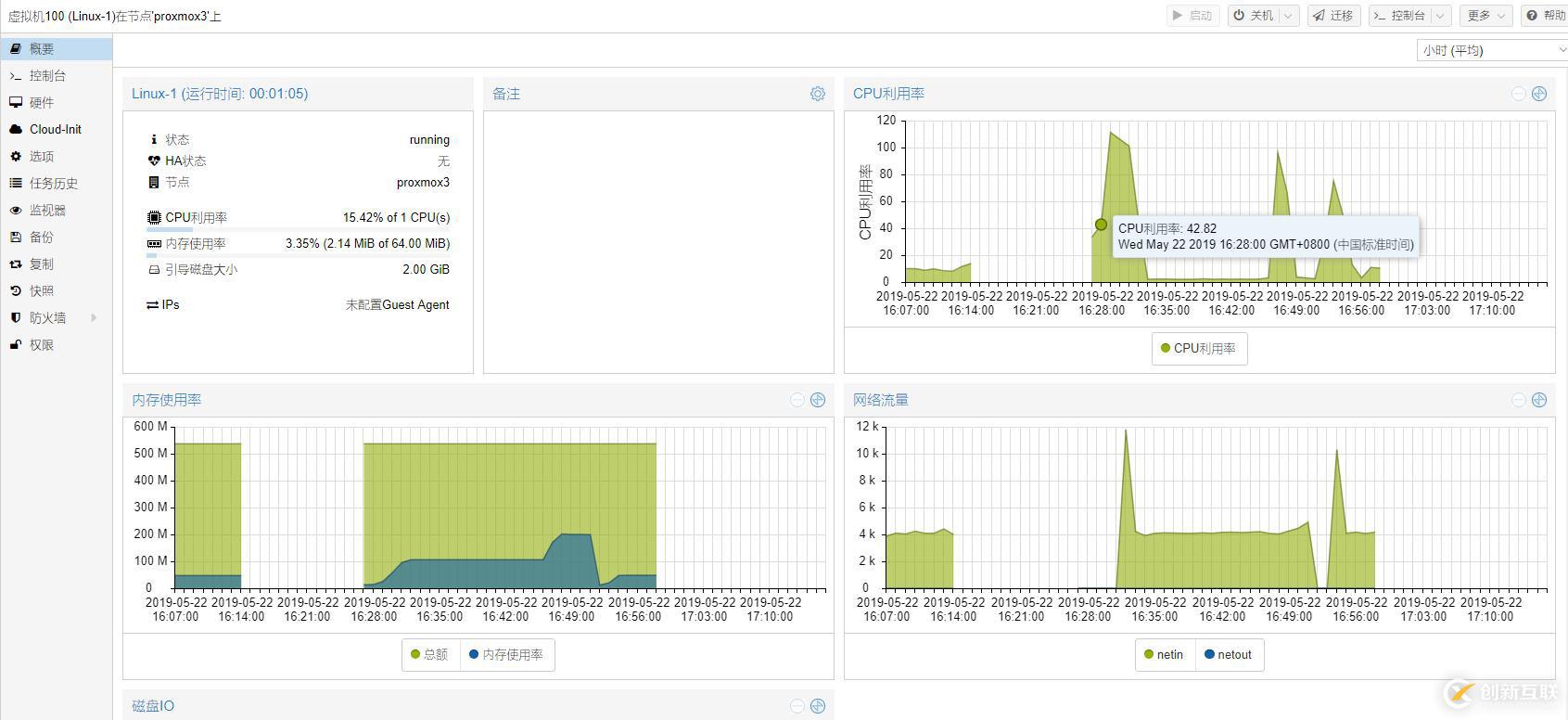The height and width of the screenshot is (720, 1568).
Task: Open the 更多 more dropdown
Action: [1485, 16]
